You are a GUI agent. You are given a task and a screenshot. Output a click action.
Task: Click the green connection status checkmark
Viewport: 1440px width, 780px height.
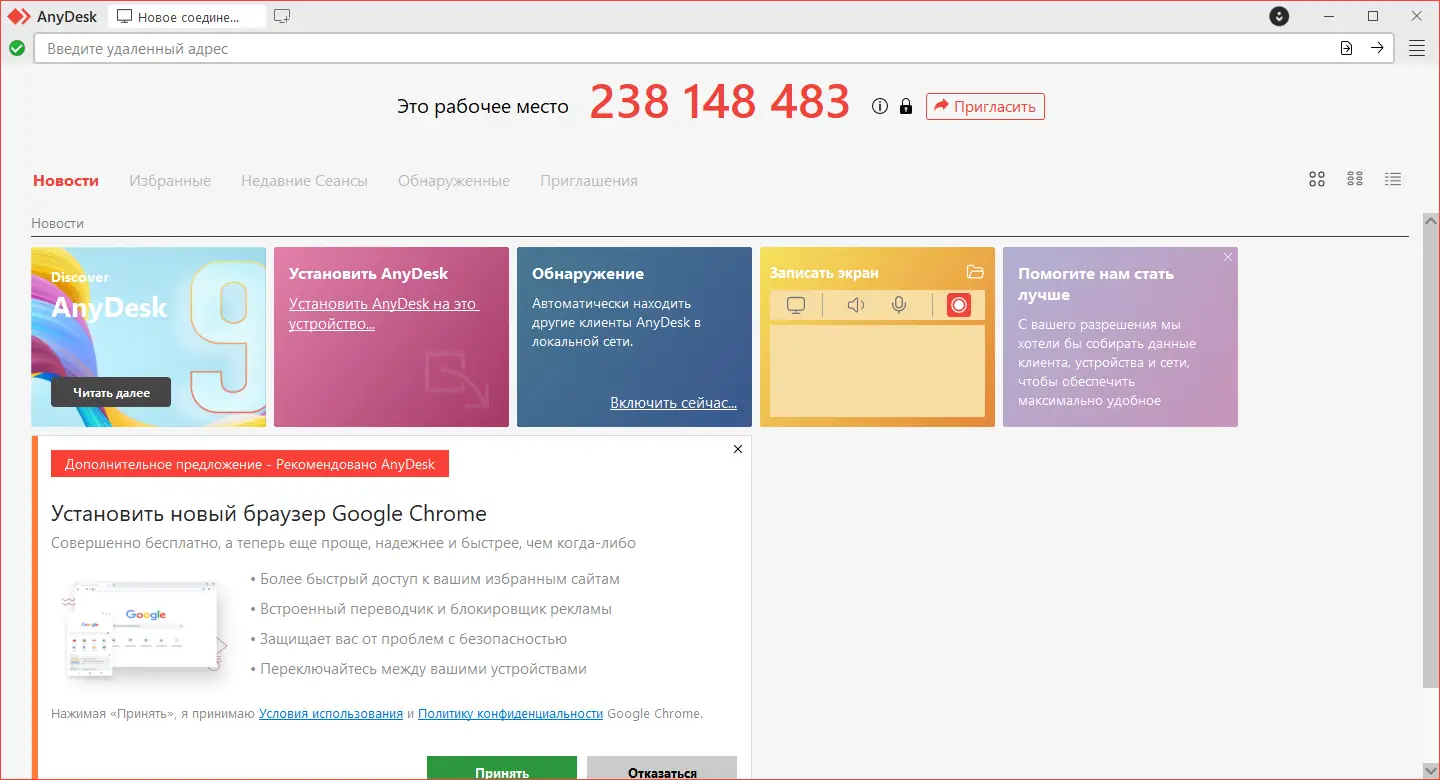[x=17, y=48]
